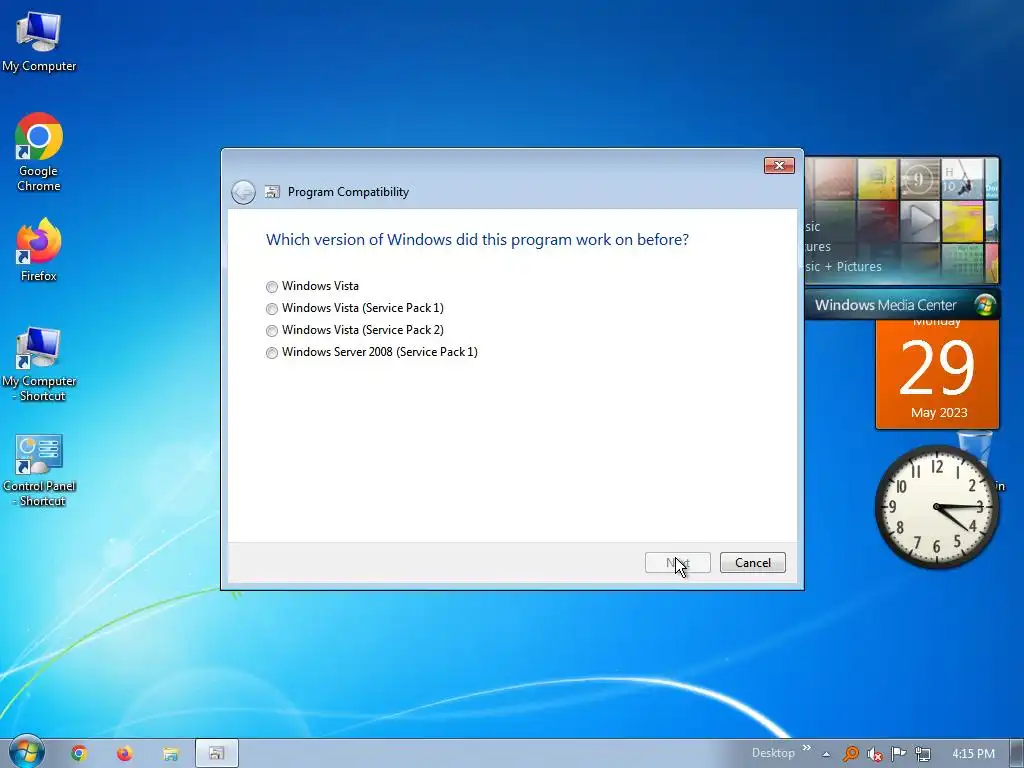
Task: Close the Program Compatibility dialog
Action: (779, 165)
